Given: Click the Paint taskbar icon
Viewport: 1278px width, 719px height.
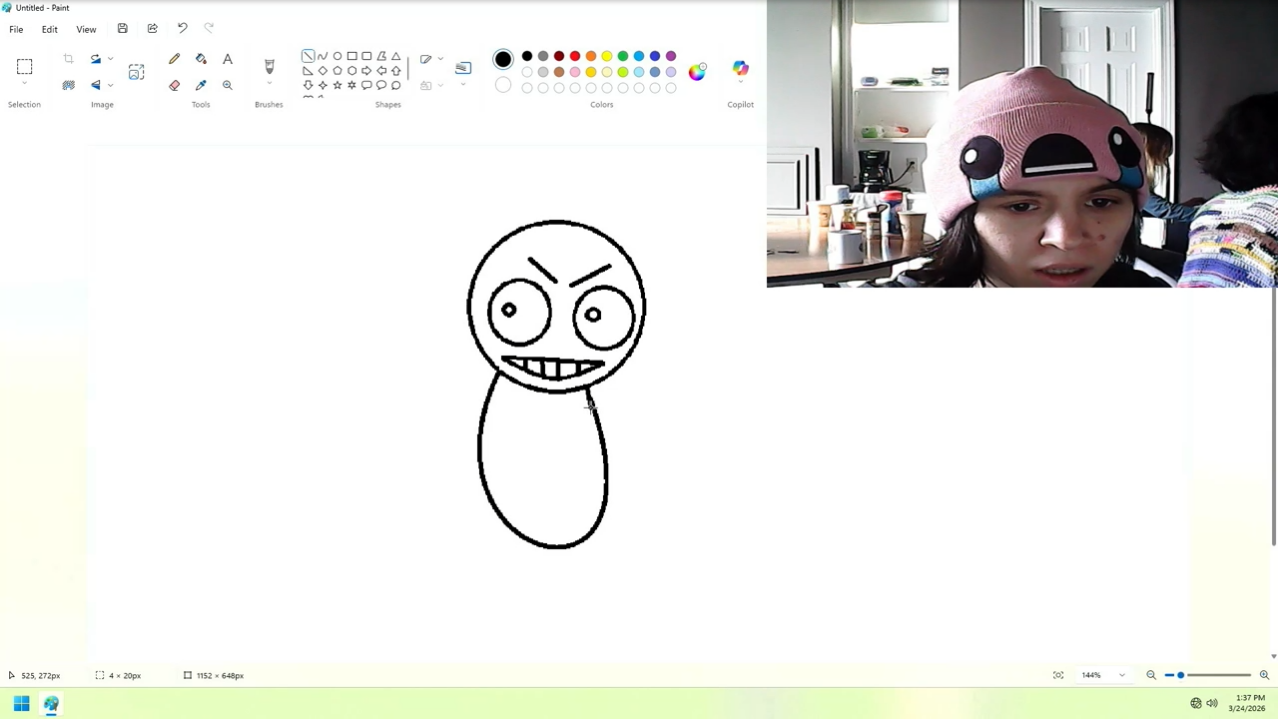Looking at the screenshot, I should [x=51, y=704].
